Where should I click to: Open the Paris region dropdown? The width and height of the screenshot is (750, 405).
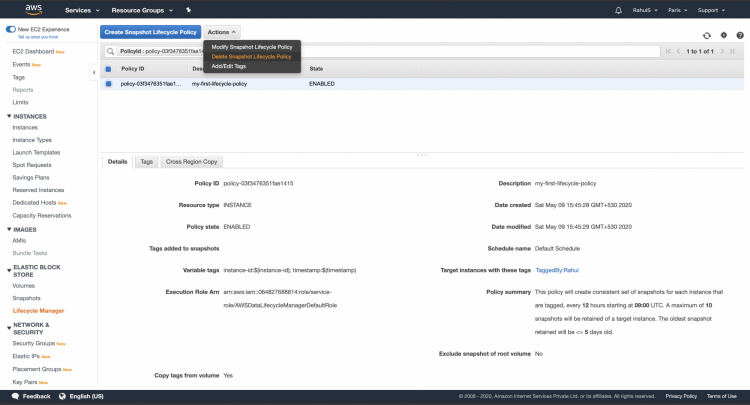pos(675,10)
